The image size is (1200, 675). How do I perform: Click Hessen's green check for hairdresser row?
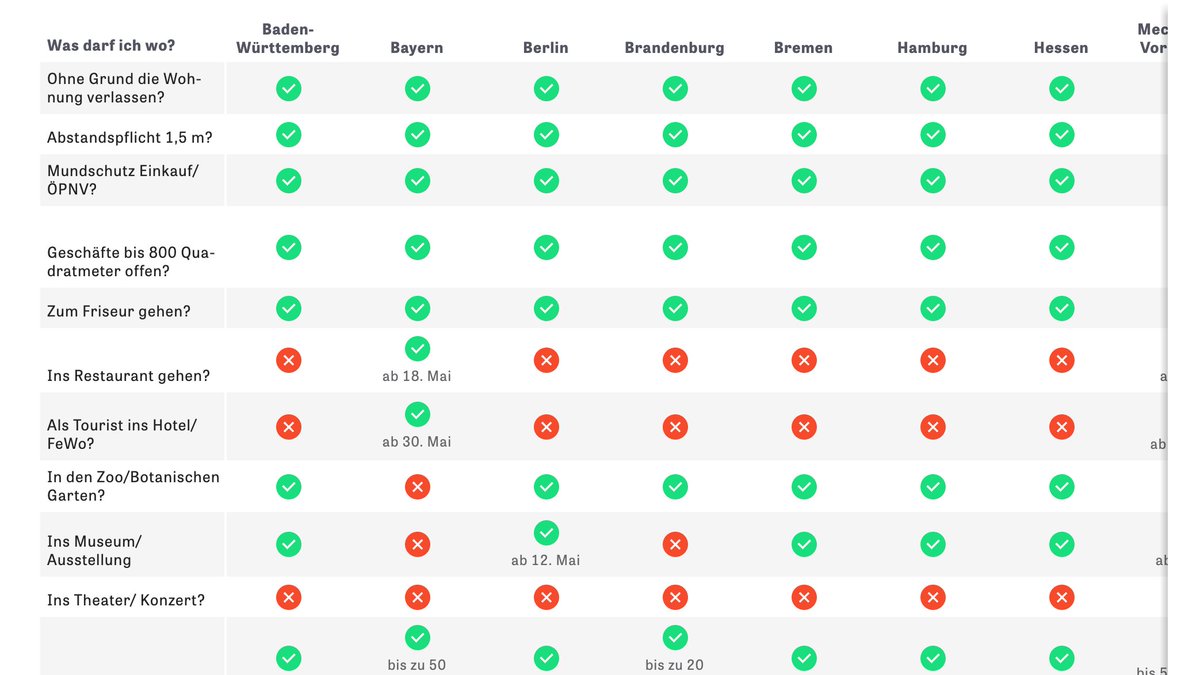[x=1061, y=308]
